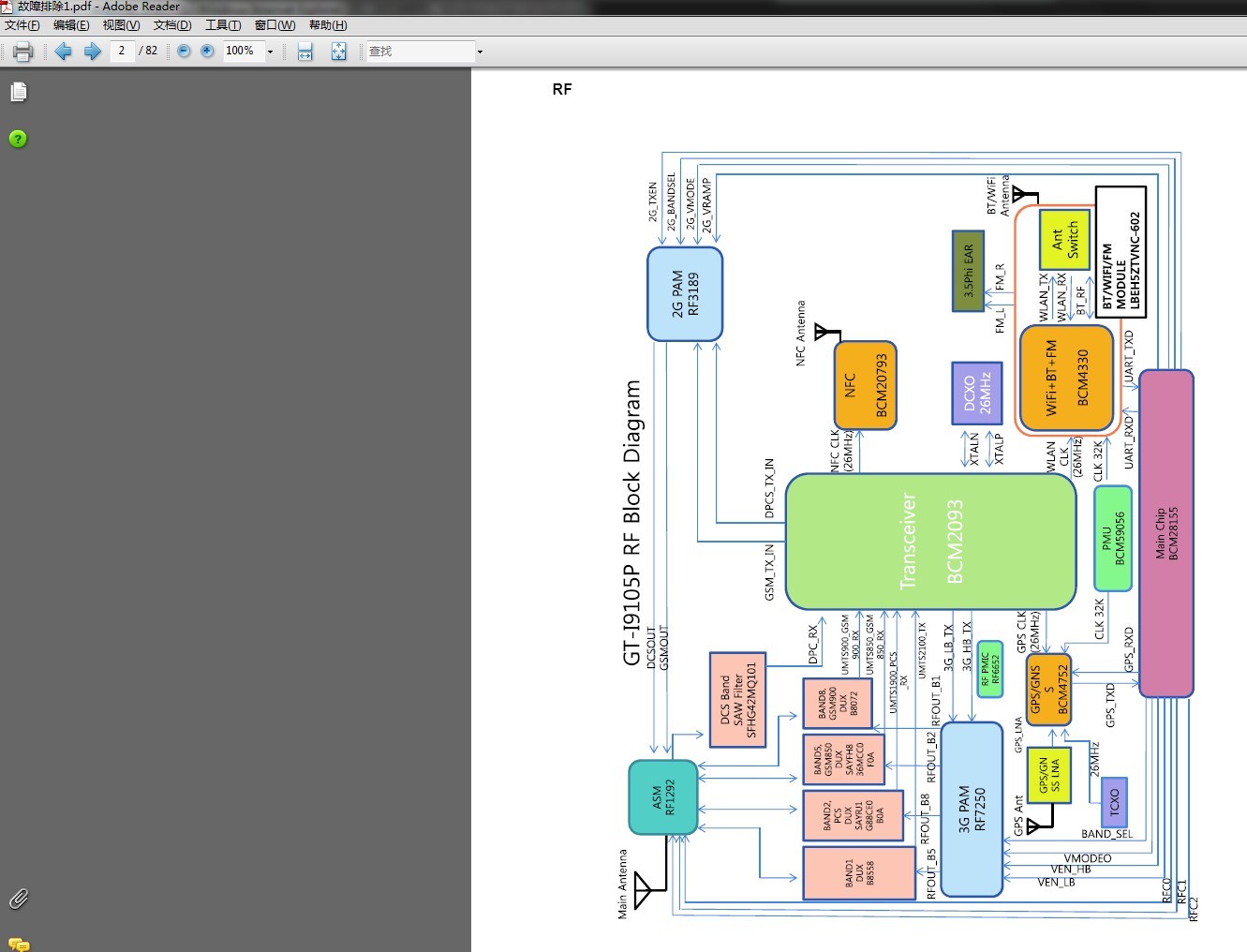Click the DCS Band SAW Filter block
This screenshot has height=952, width=1247.
738,700
